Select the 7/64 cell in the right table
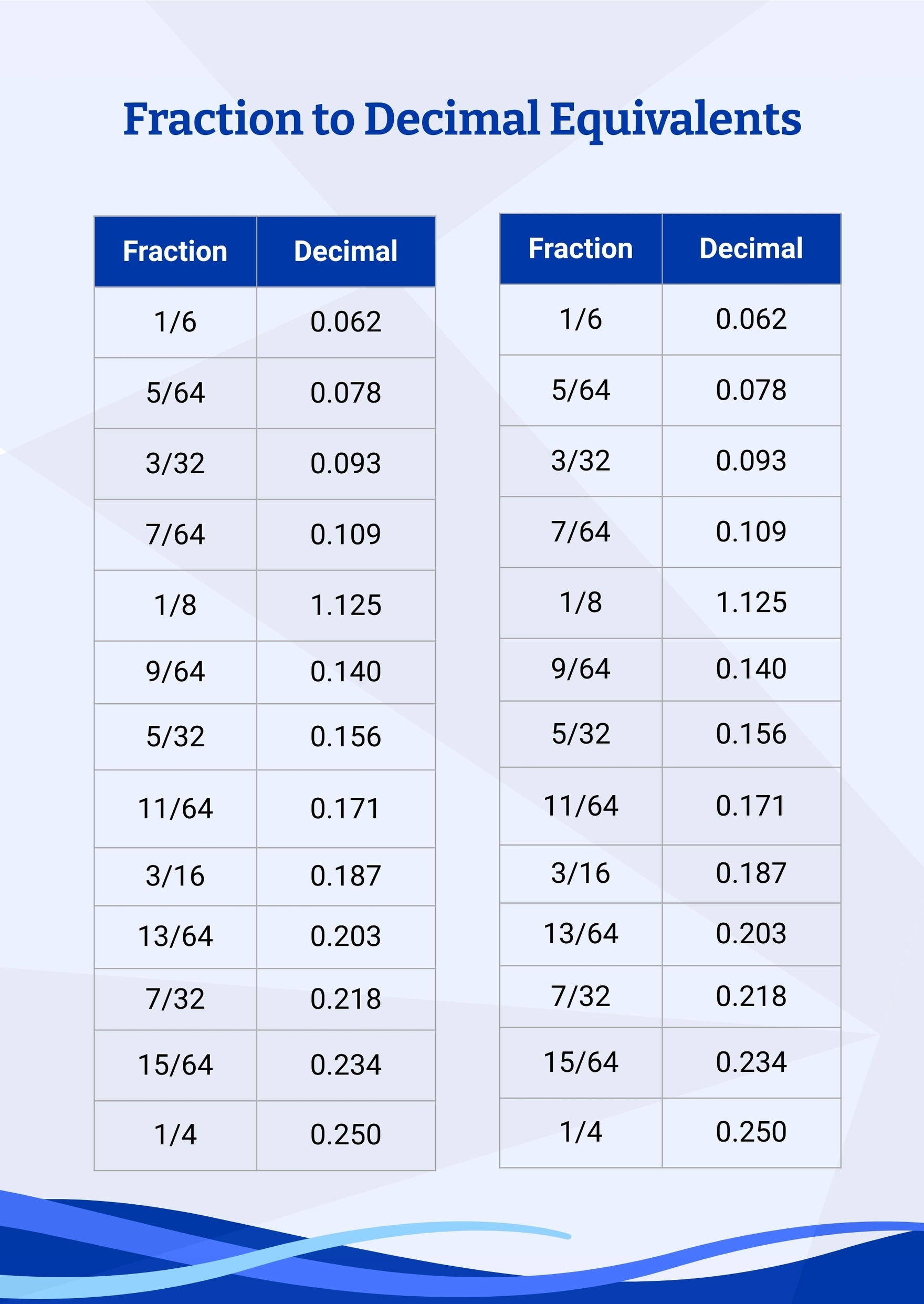The width and height of the screenshot is (924, 1304). pyautogui.click(x=580, y=531)
